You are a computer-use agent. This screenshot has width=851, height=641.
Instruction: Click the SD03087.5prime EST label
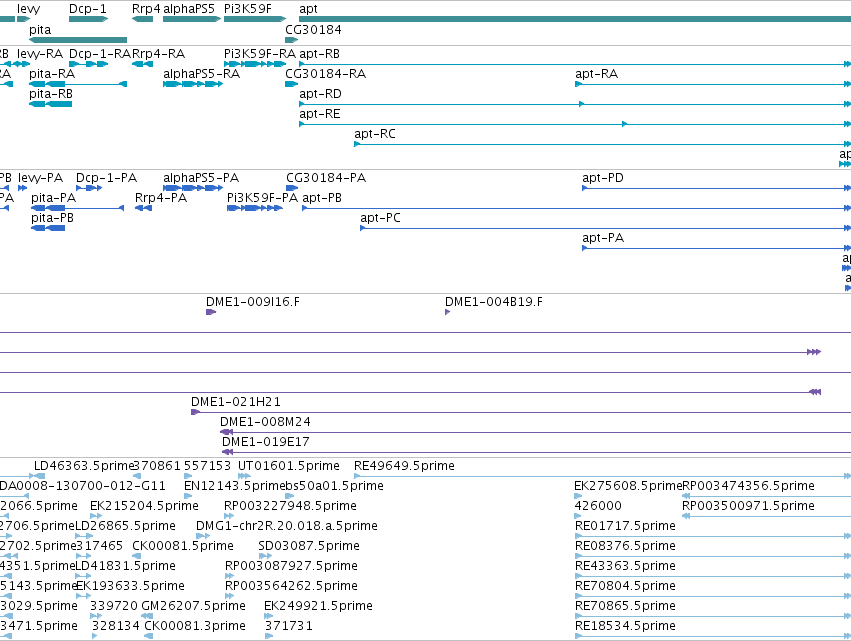[x=309, y=546]
